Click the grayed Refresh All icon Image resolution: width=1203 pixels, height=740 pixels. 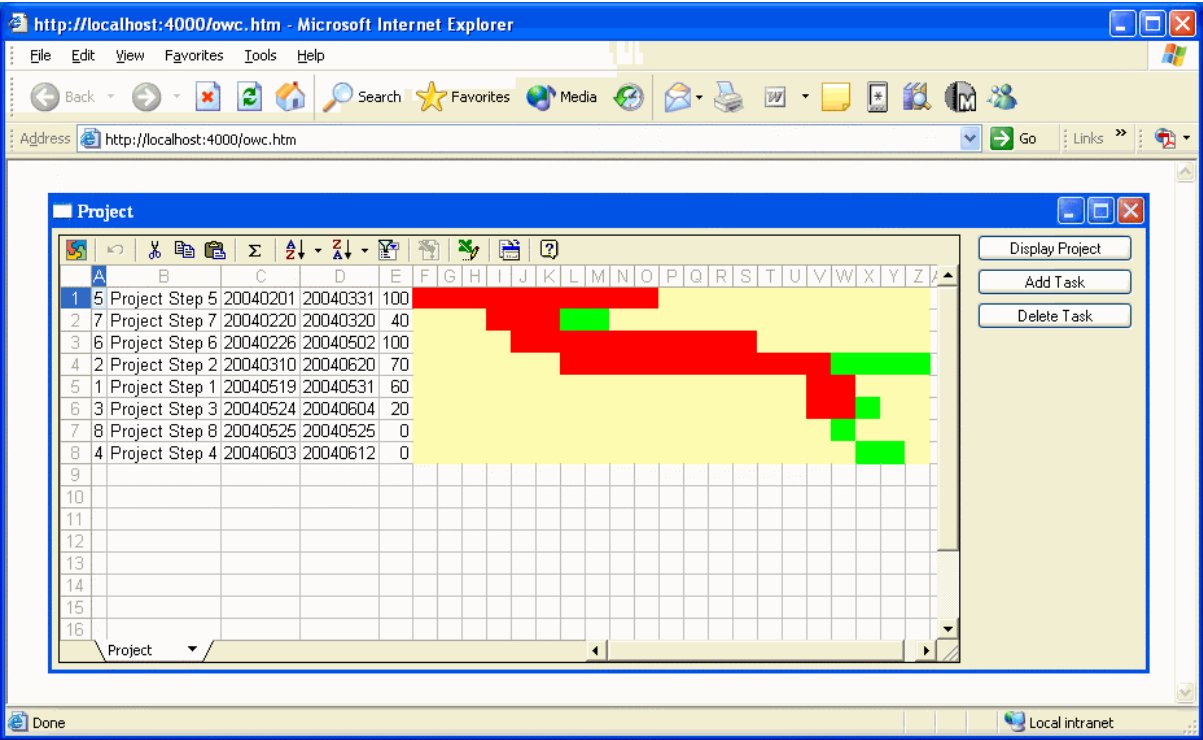[428, 250]
